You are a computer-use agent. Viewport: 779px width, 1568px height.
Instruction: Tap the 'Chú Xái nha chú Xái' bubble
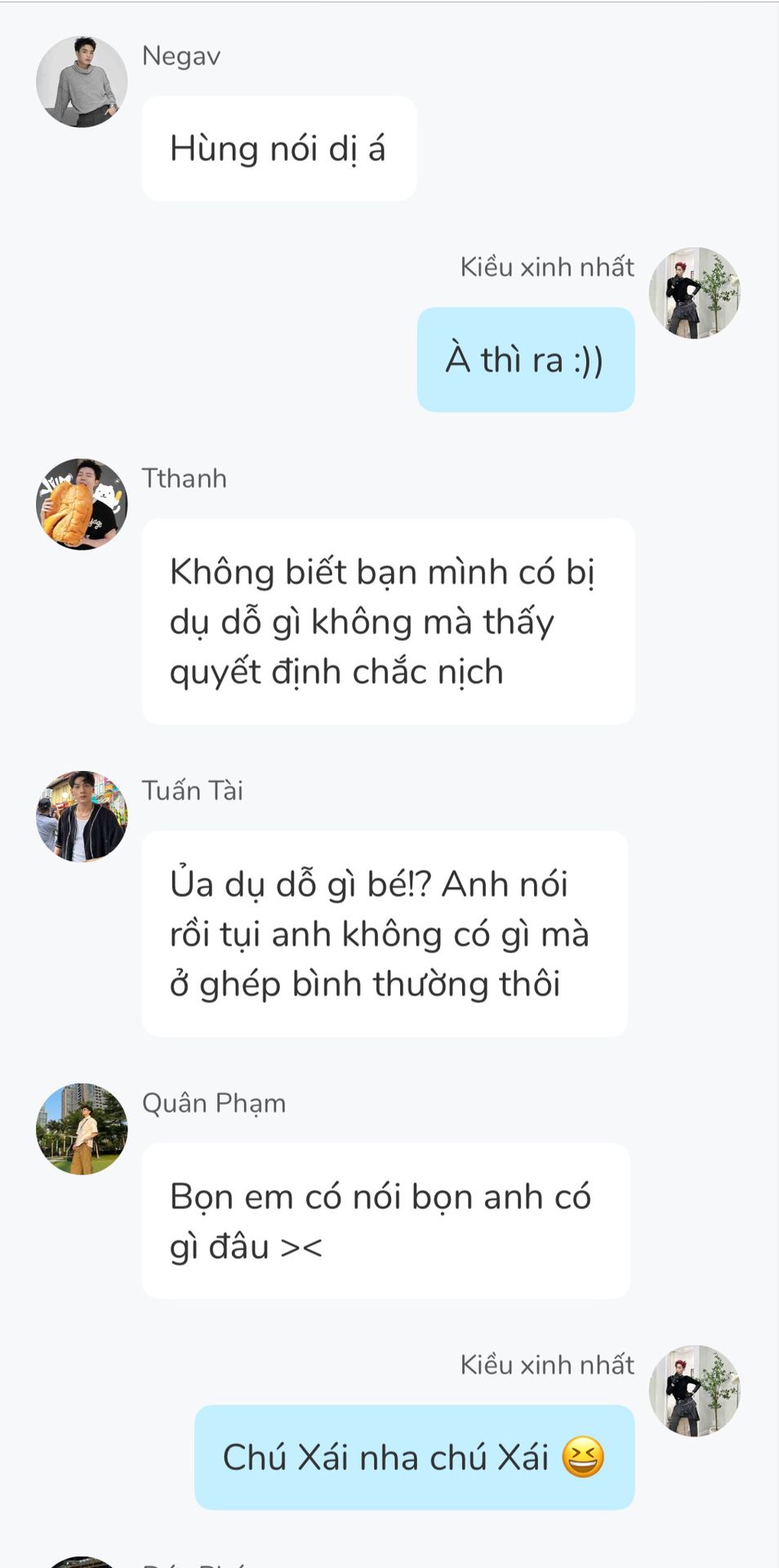[415, 1458]
